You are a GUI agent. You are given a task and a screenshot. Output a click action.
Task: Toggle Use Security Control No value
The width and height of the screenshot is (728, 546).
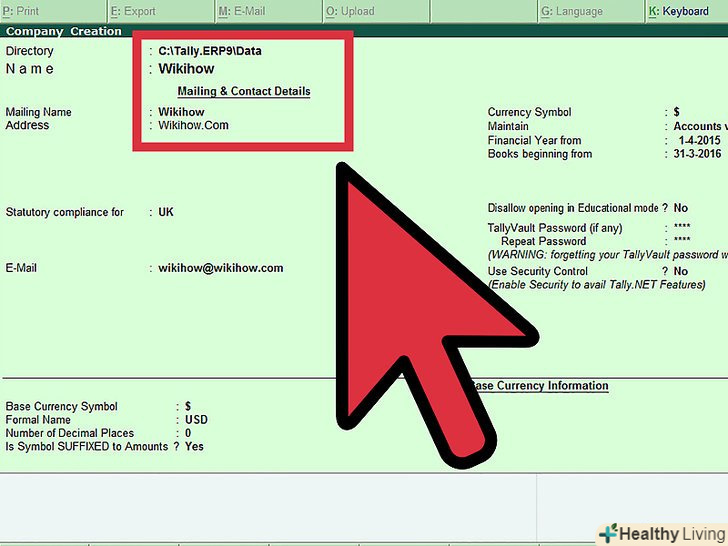[681, 271]
